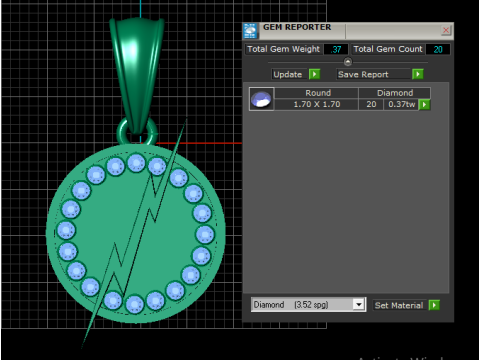Click the Total Gem Count label
The height and width of the screenshot is (360, 480).
[x=388, y=49]
